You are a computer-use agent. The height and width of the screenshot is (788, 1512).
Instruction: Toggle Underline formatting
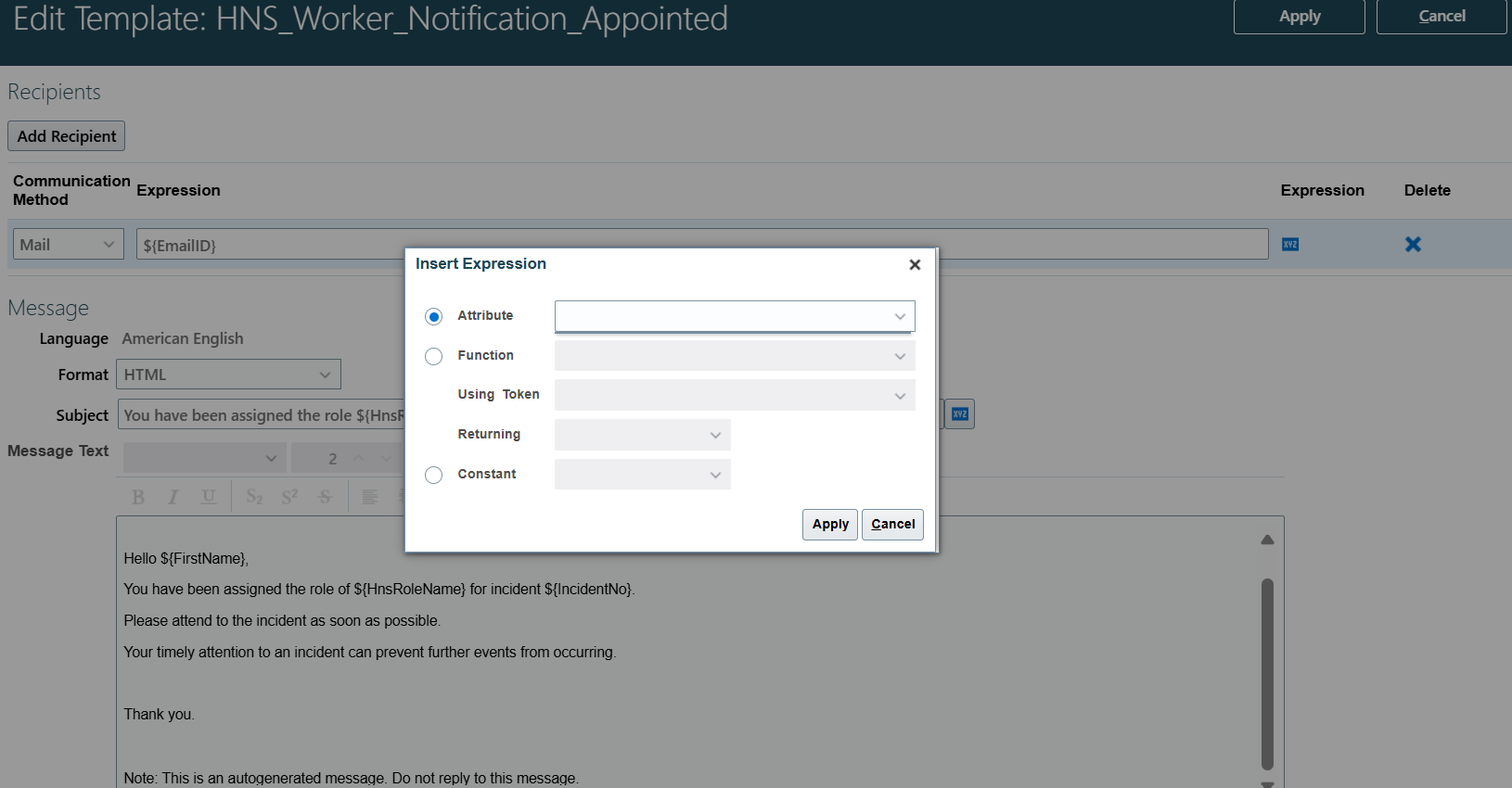click(x=209, y=497)
